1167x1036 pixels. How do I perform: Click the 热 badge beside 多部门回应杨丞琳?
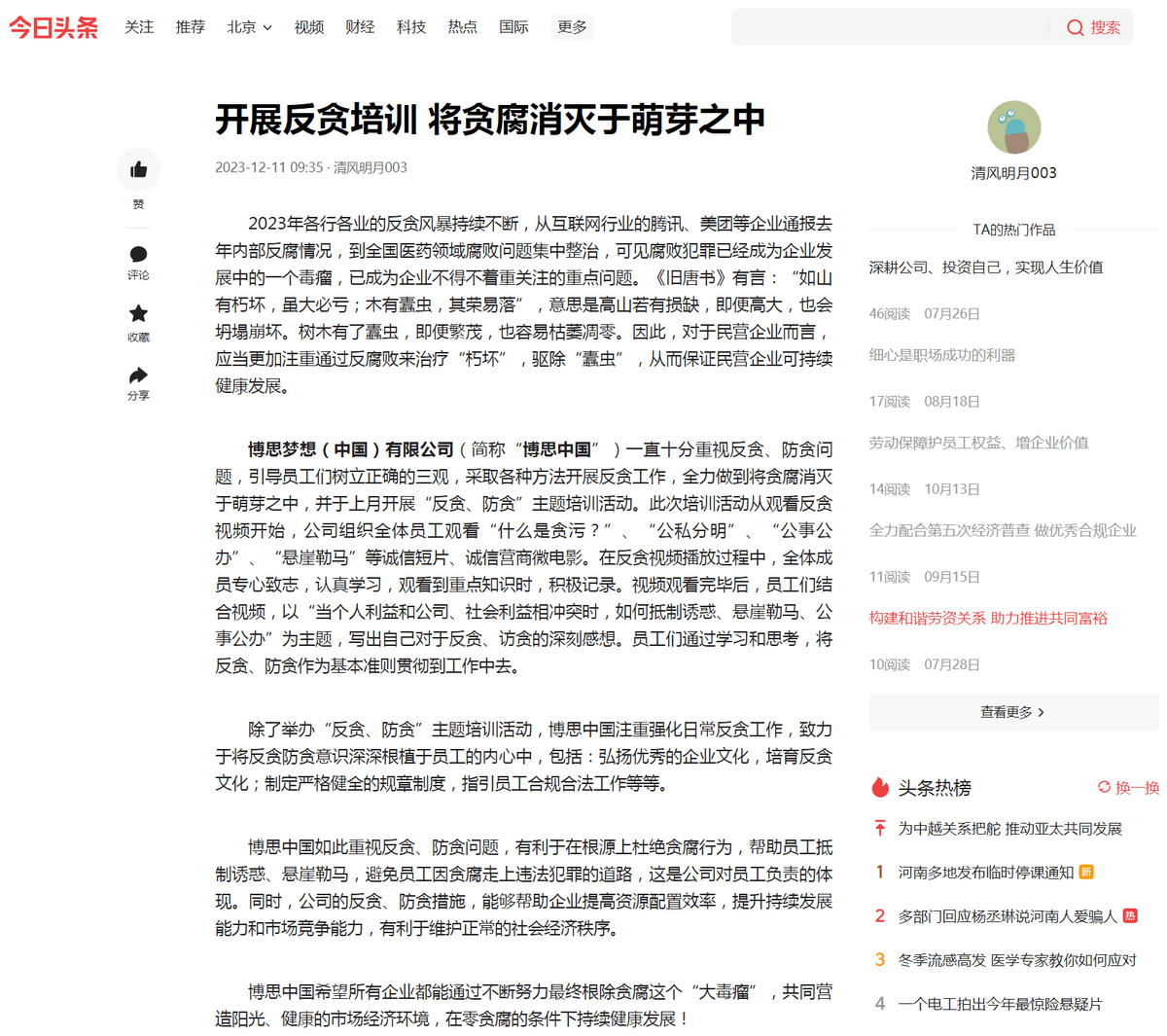[1130, 915]
